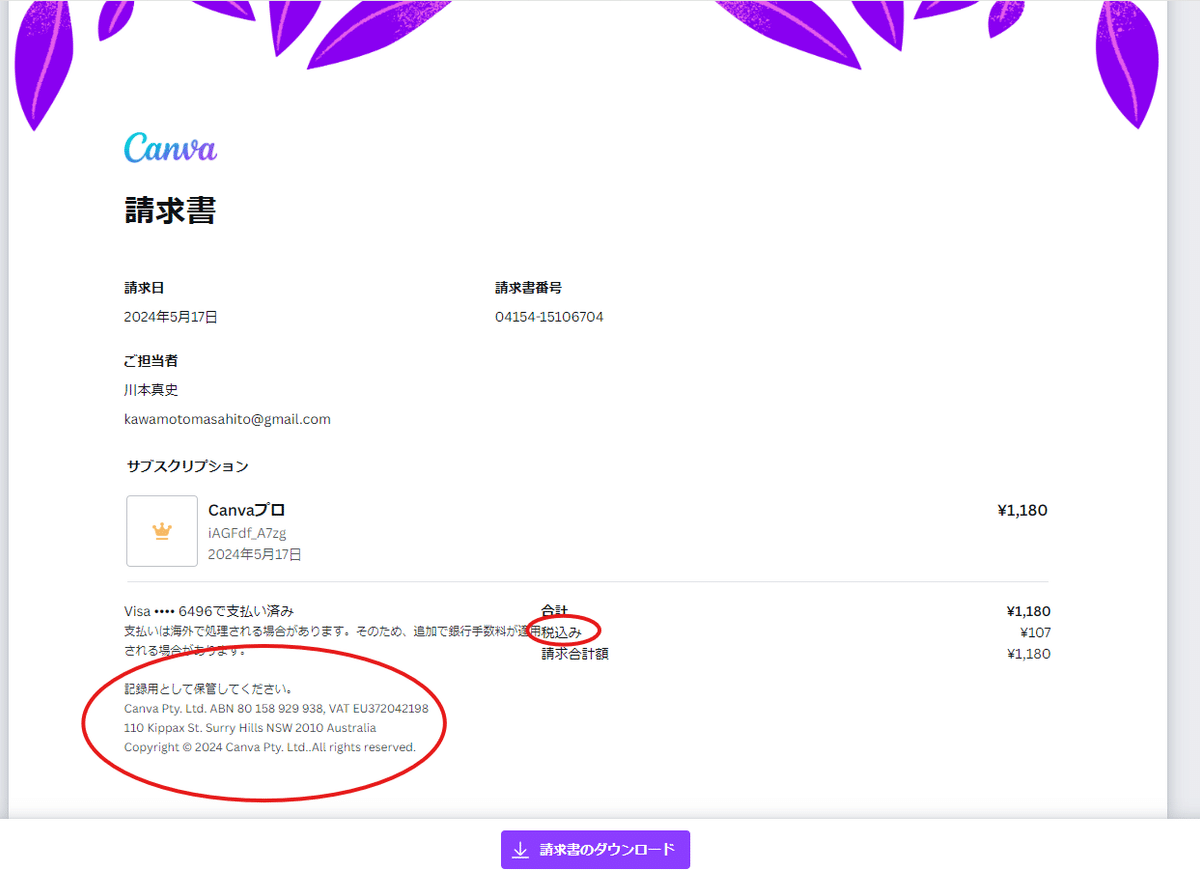Screen dimensions: 1200x870
Task: Select the 税込み label
Action: click(561, 632)
